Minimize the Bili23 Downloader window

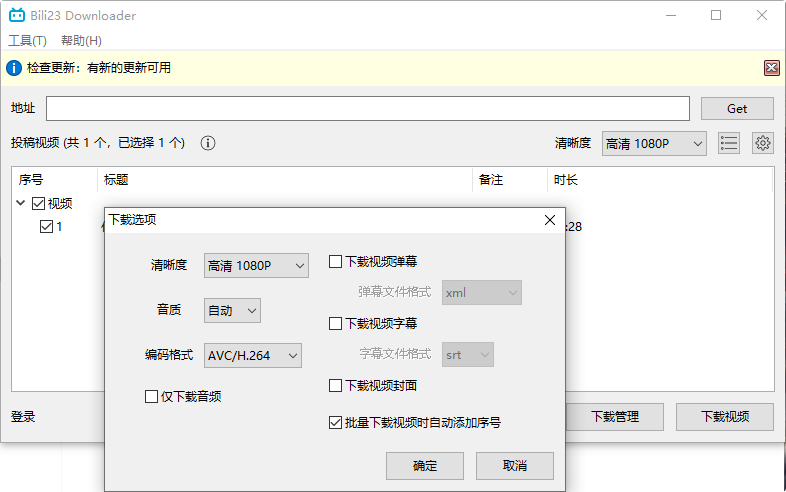(x=671, y=16)
